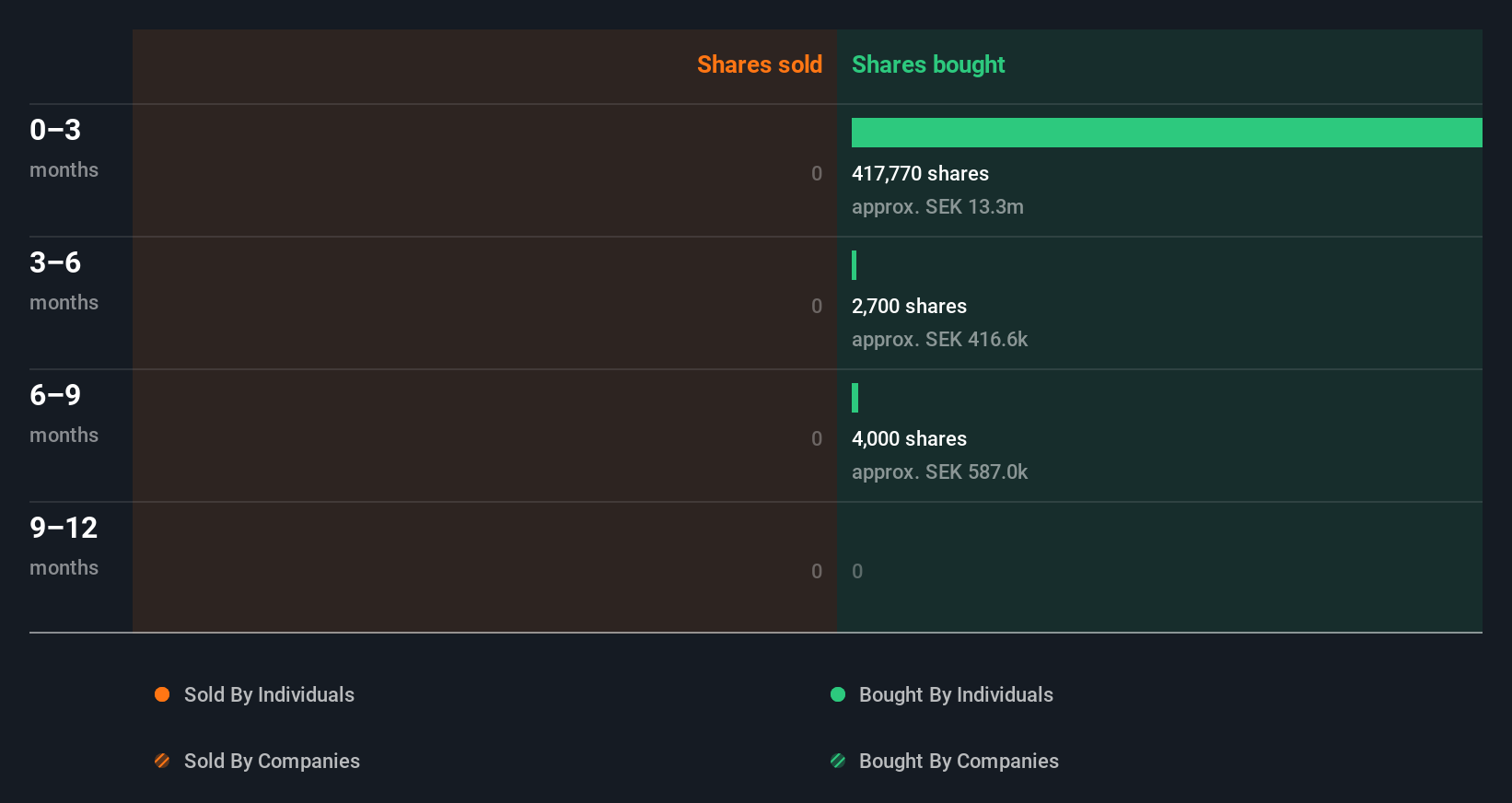1512x803 pixels.
Task: Click the 3–6 months small green bar
Action: click(855, 265)
